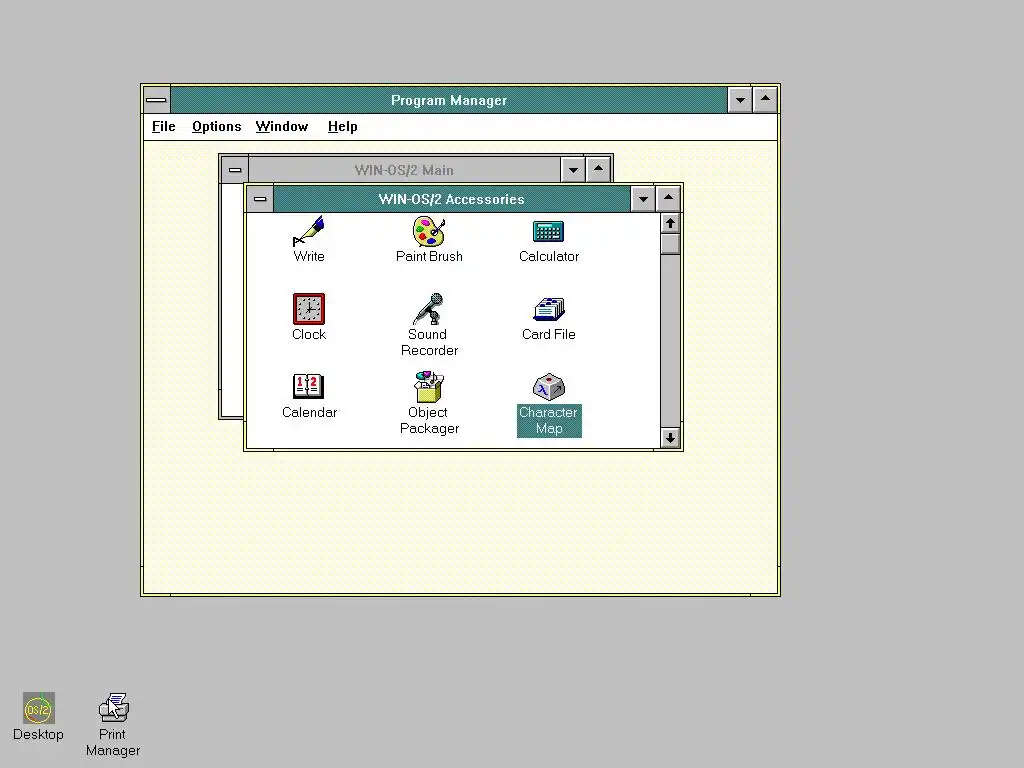Screen dimensions: 1024x768
Task: Minimize the WIN-OS/2 Main window
Action: point(573,170)
